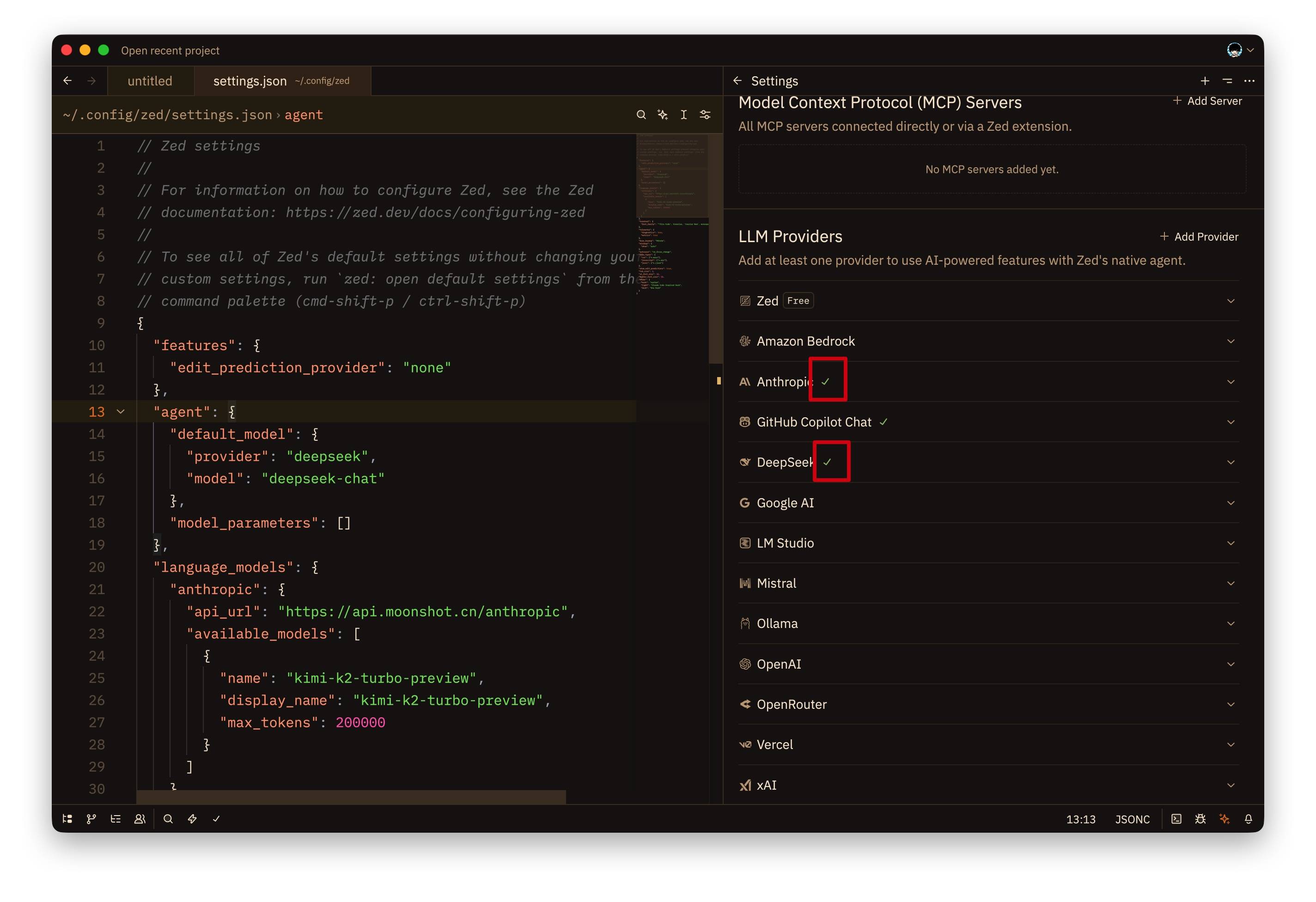Image resolution: width=1316 pixels, height=902 pixels.
Task: Click Add Server button
Action: pos(1207,101)
